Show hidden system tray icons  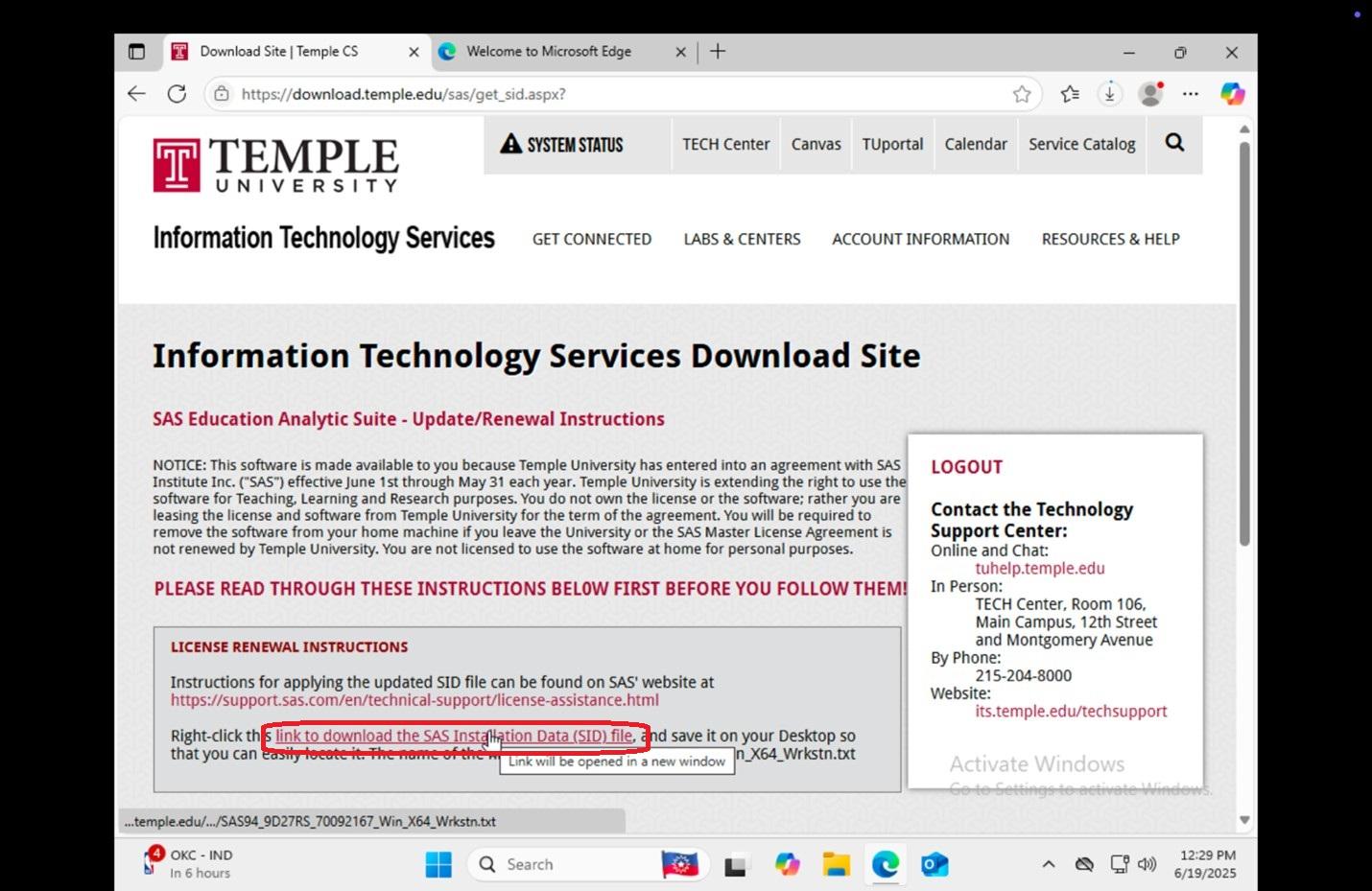(1049, 864)
